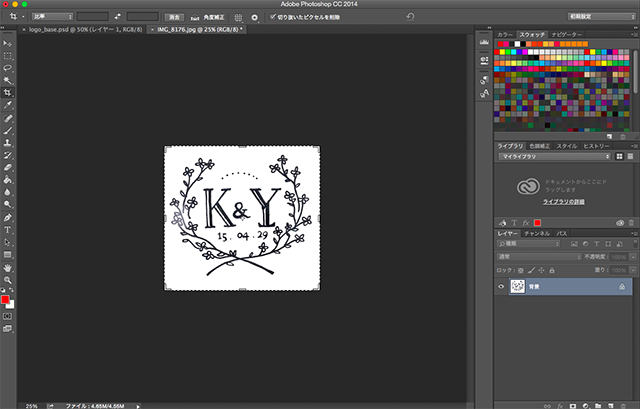Select the Type tool in toolbox

[7, 230]
